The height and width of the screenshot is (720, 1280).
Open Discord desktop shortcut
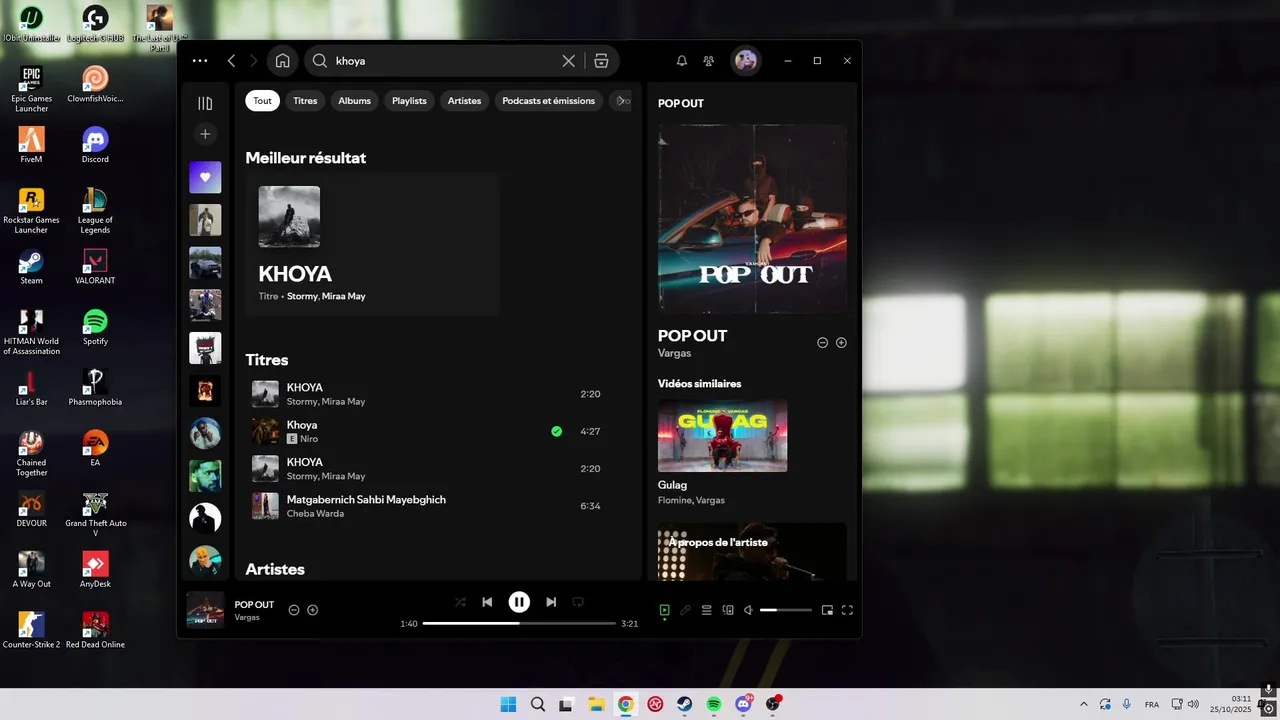coord(95,145)
